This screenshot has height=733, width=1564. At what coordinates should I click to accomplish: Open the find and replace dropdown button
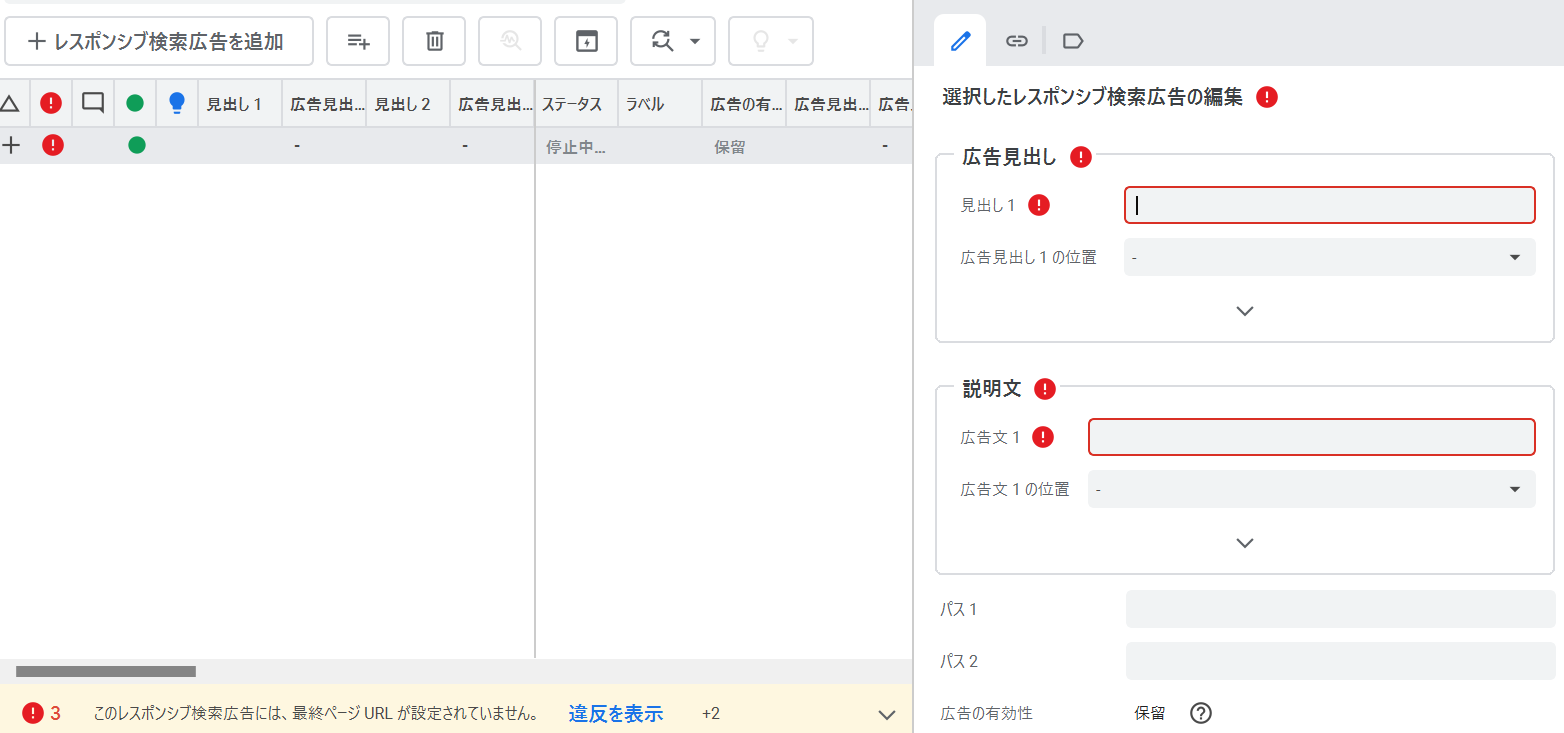pyautogui.click(x=672, y=41)
